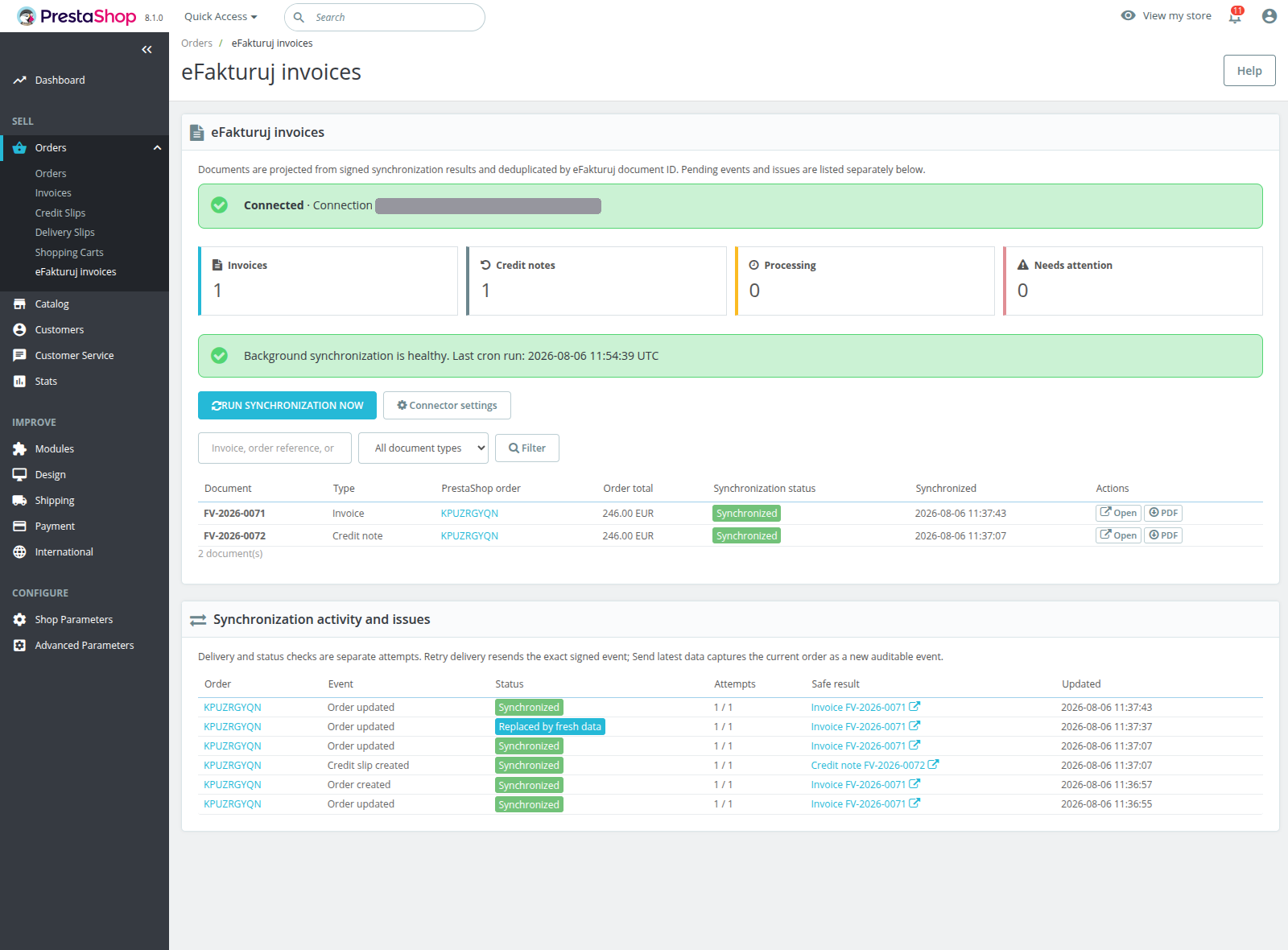
Task: Click Synchronized badge in FV-2026-0071 row
Action: click(746, 514)
